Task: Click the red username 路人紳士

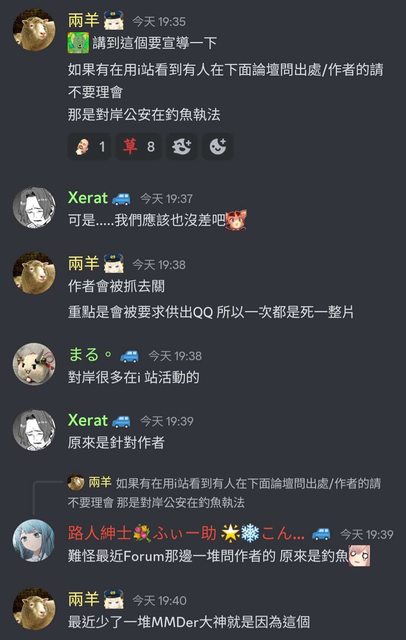Action: (100, 533)
